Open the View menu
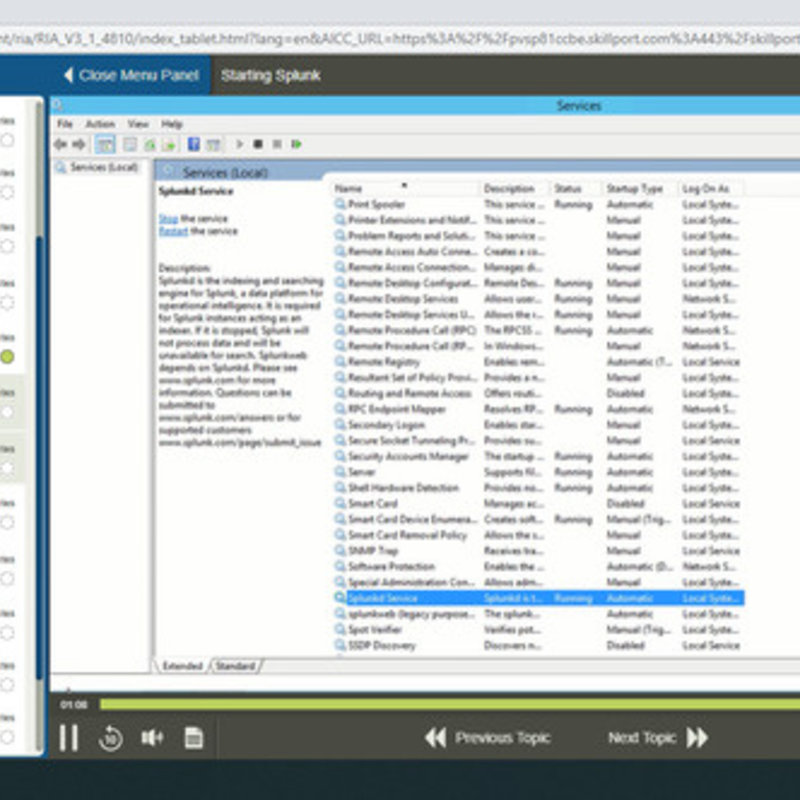800x800 pixels. pos(138,124)
